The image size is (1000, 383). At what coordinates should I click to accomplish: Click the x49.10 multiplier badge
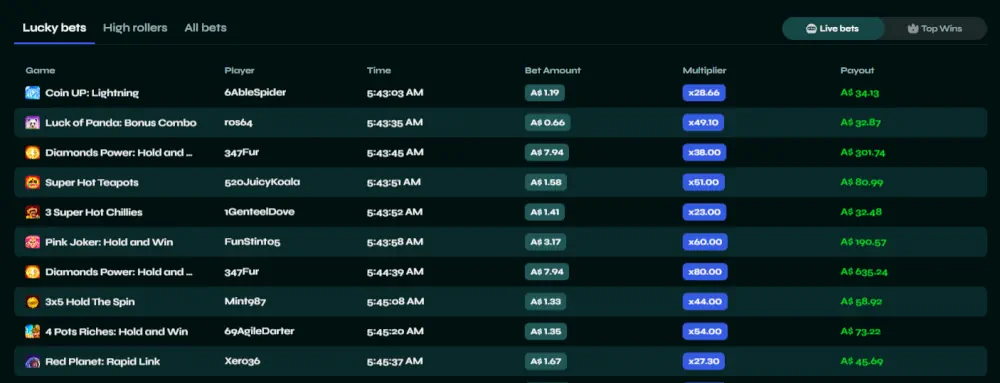703,123
